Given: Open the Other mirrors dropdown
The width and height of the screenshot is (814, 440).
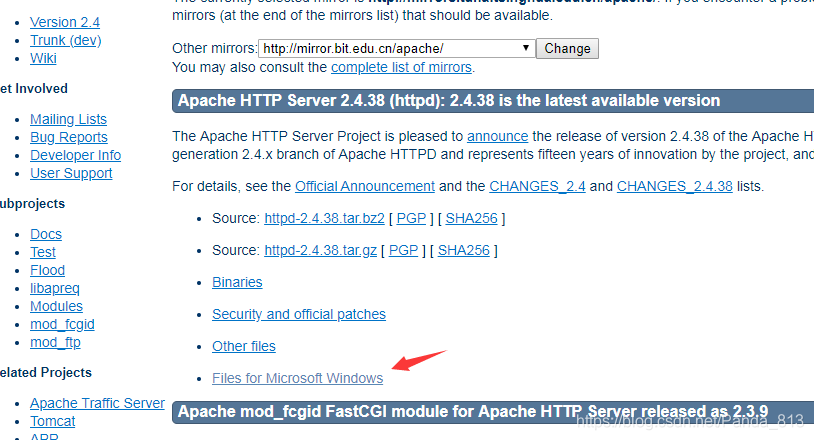Looking at the screenshot, I should pos(396,48).
